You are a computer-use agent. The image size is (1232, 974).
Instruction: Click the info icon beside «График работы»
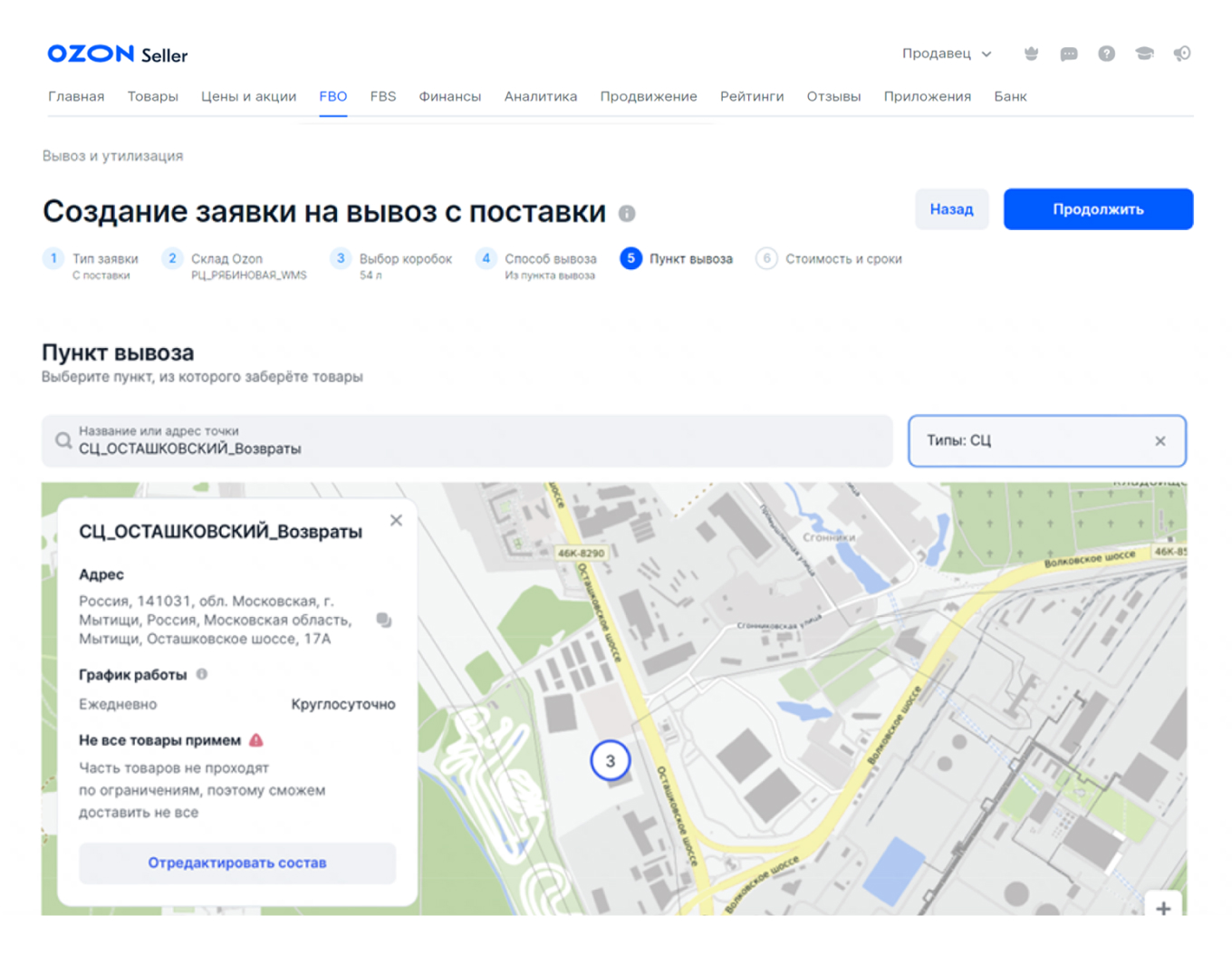200,674
